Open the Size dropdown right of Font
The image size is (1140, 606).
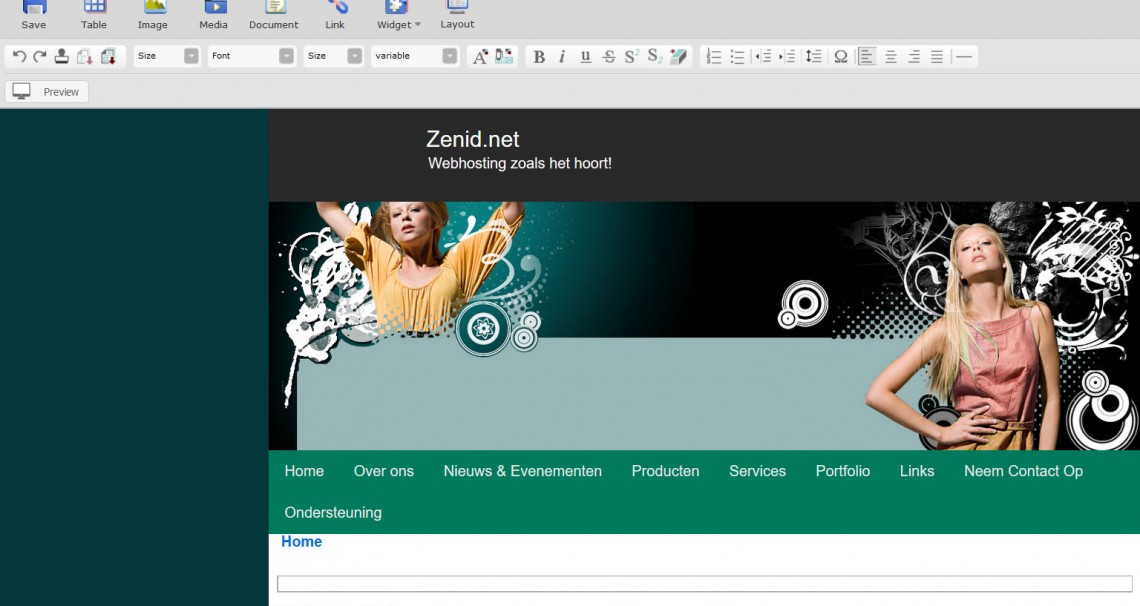[334, 56]
